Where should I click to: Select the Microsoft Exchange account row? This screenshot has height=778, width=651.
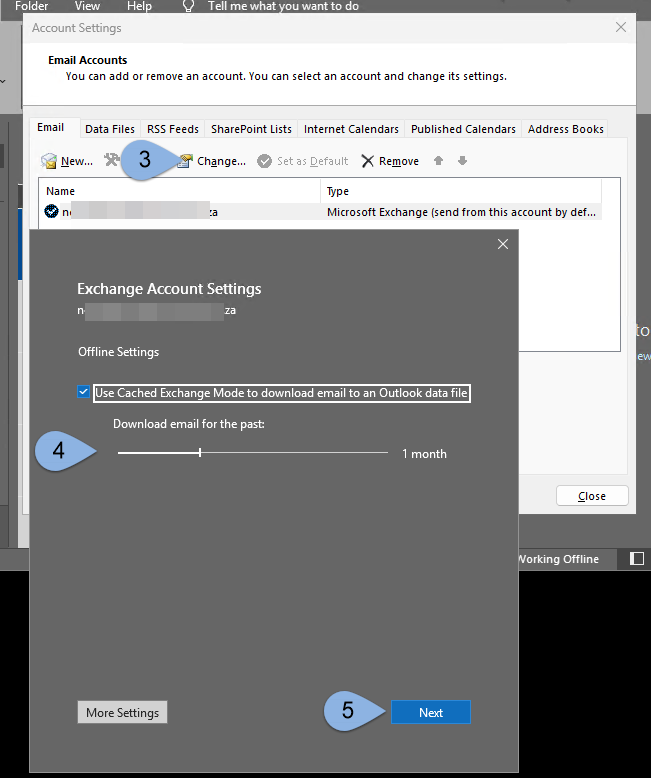coord(320,212)
